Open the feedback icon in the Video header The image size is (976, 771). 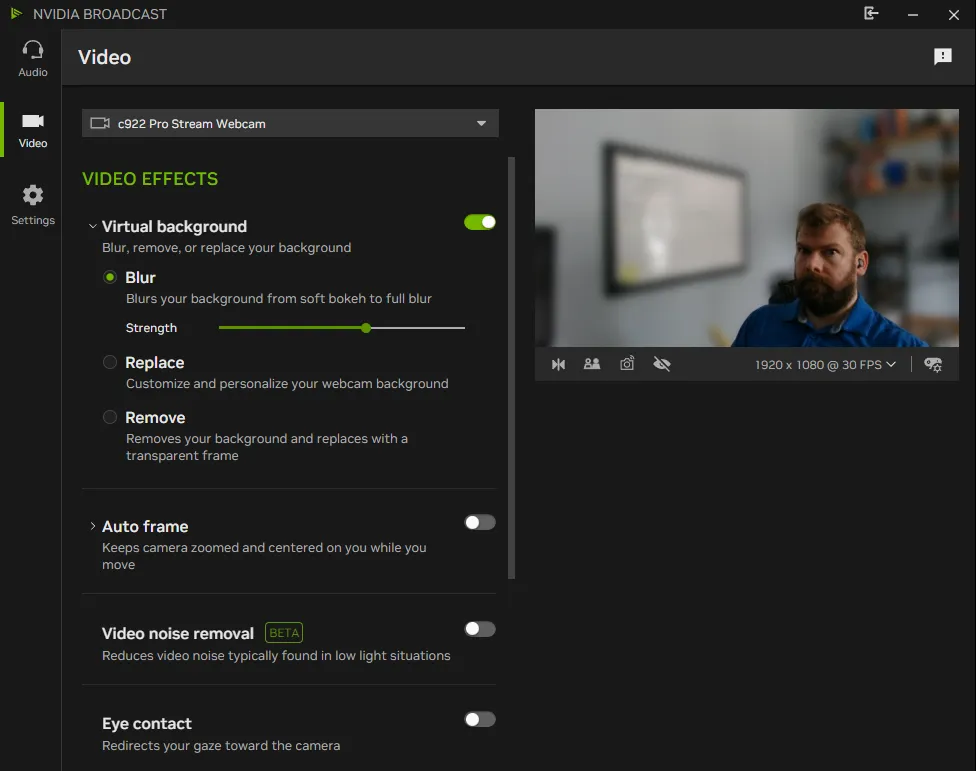943,57
